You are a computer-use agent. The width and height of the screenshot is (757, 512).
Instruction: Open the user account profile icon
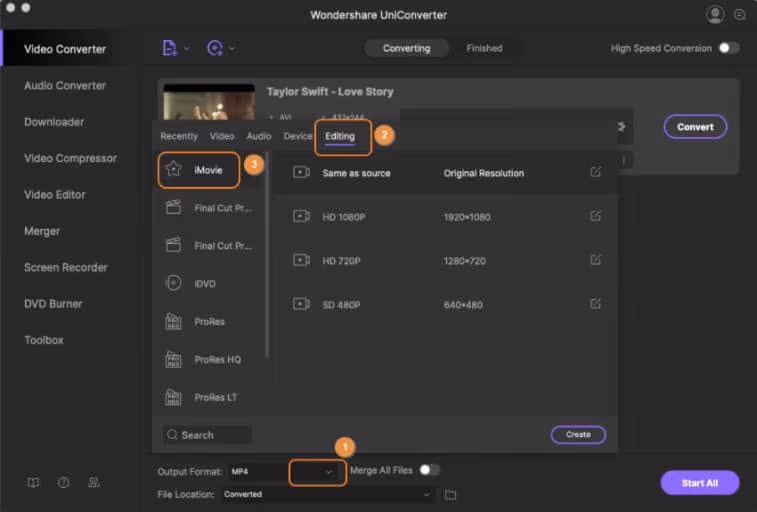715,14
